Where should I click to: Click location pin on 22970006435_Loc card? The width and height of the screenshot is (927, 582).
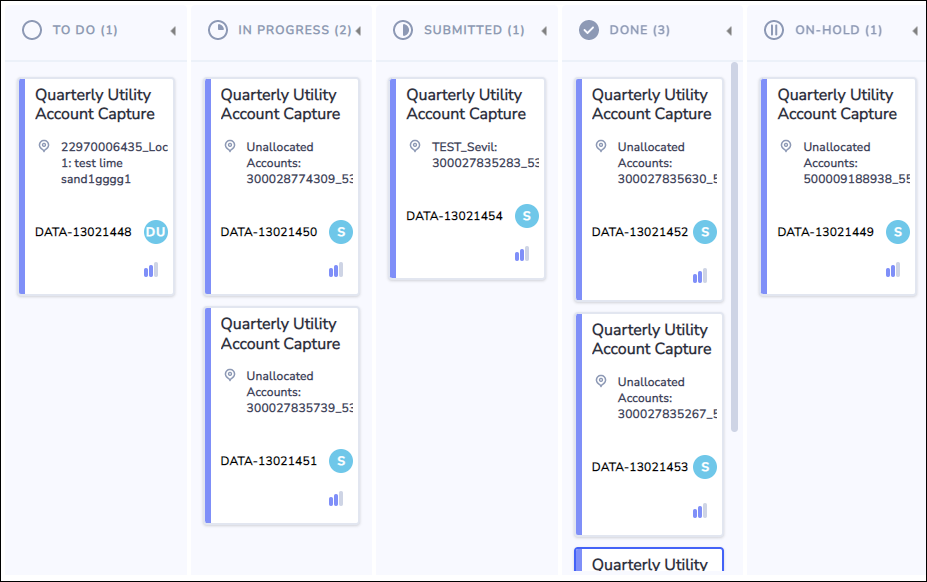(x=44, y=146)
